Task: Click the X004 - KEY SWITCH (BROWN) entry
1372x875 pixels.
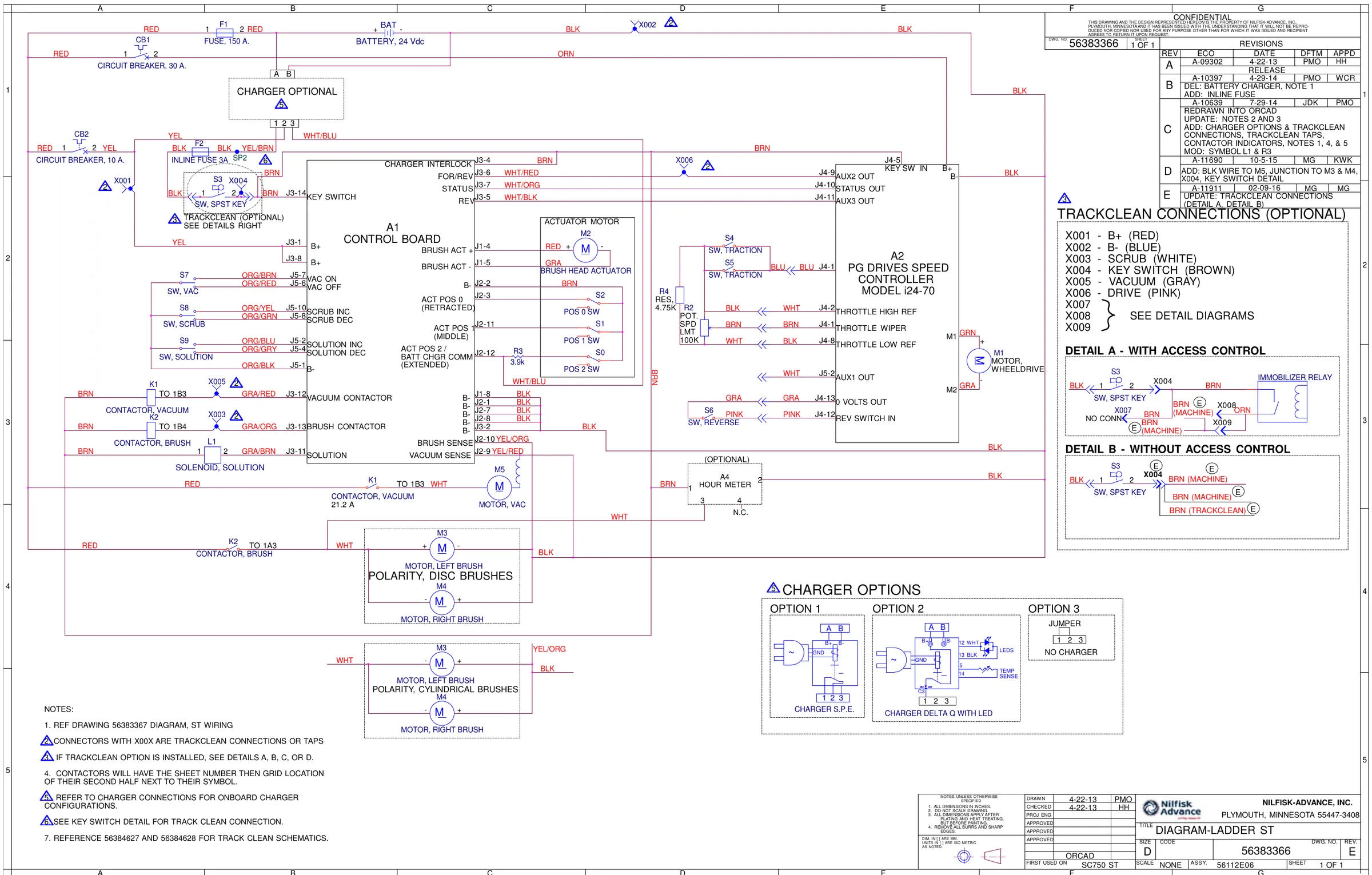Action: (x=1150, y=270)
